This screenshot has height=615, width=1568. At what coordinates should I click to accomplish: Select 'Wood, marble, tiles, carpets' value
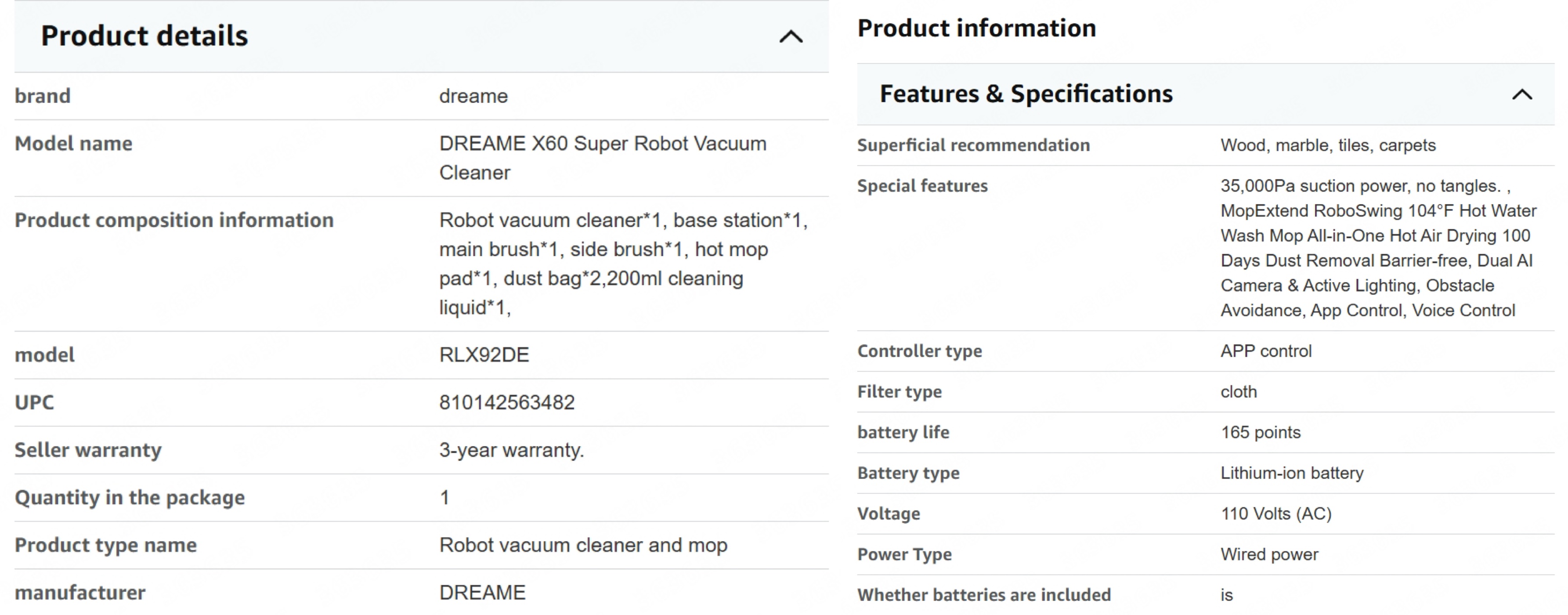[1328, 145]
